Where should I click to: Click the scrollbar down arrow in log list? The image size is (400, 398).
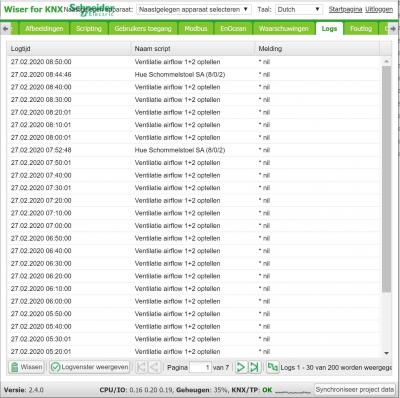[386, 353]
